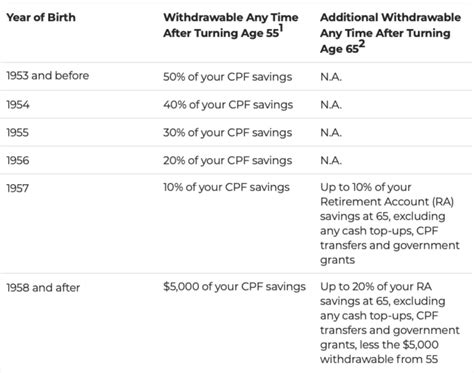
Task: Click the '1958 and after' row label
Action: (x=43, y=288)
